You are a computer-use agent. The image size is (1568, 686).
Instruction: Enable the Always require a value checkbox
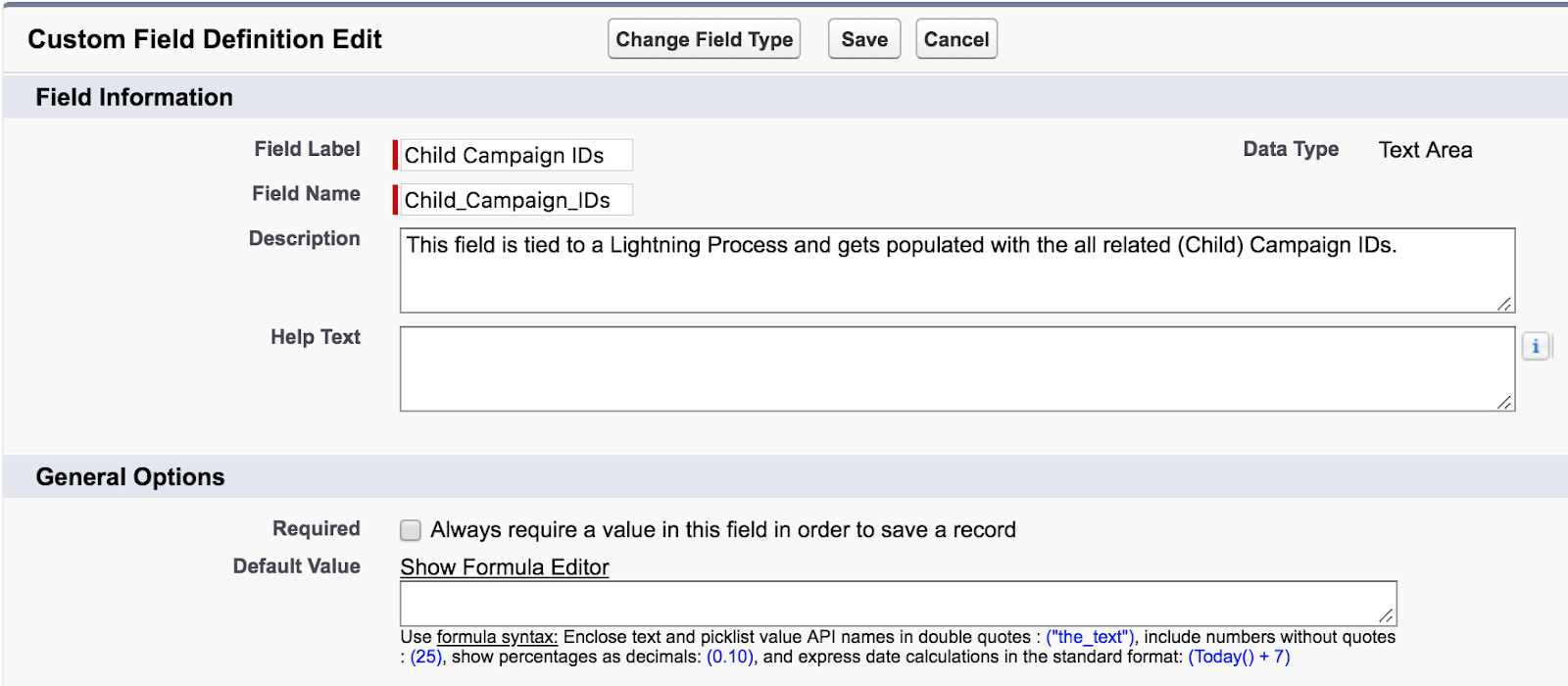411,530
